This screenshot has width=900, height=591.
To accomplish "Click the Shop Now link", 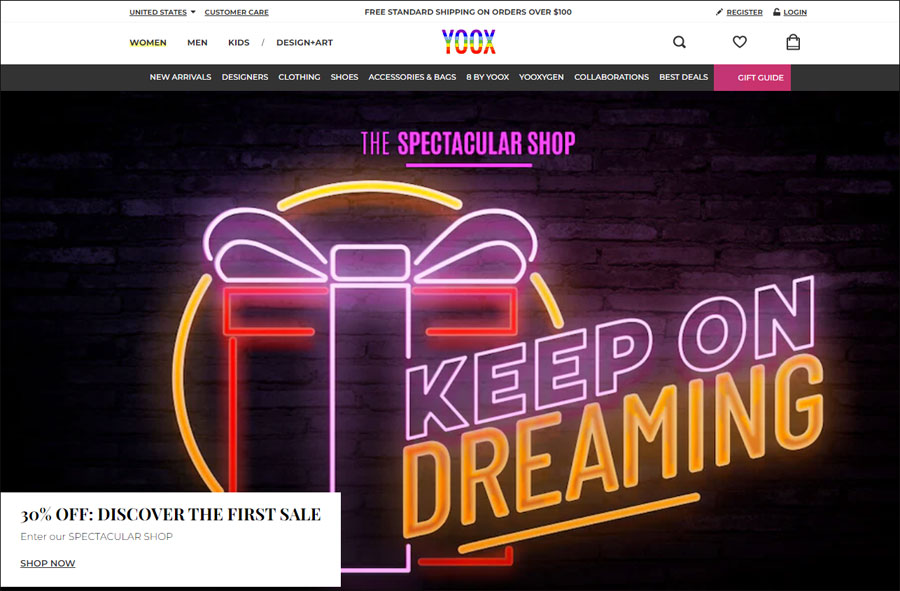I will tap(48, 563).
